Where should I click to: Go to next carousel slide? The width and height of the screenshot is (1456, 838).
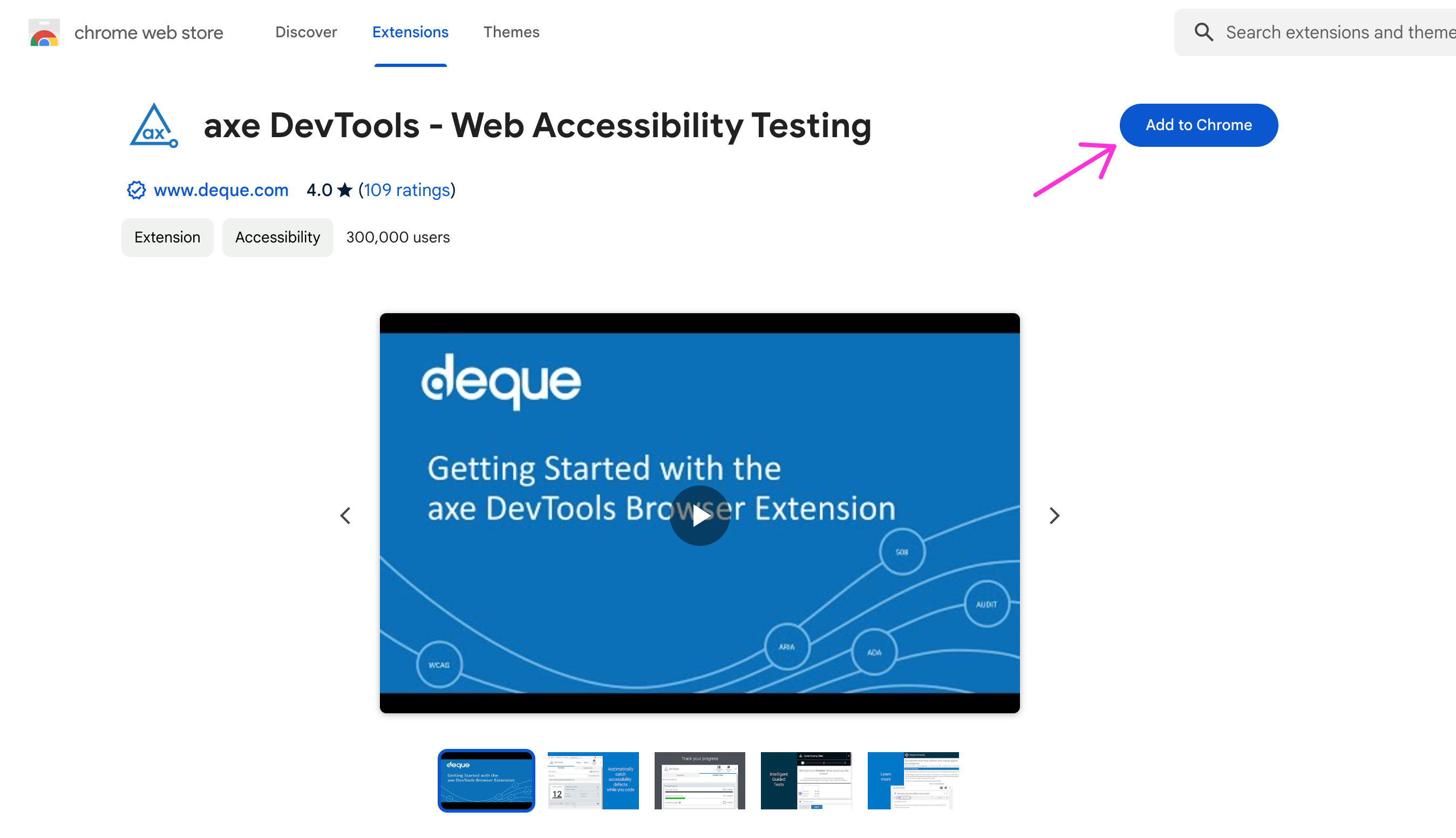[1054, 516]
